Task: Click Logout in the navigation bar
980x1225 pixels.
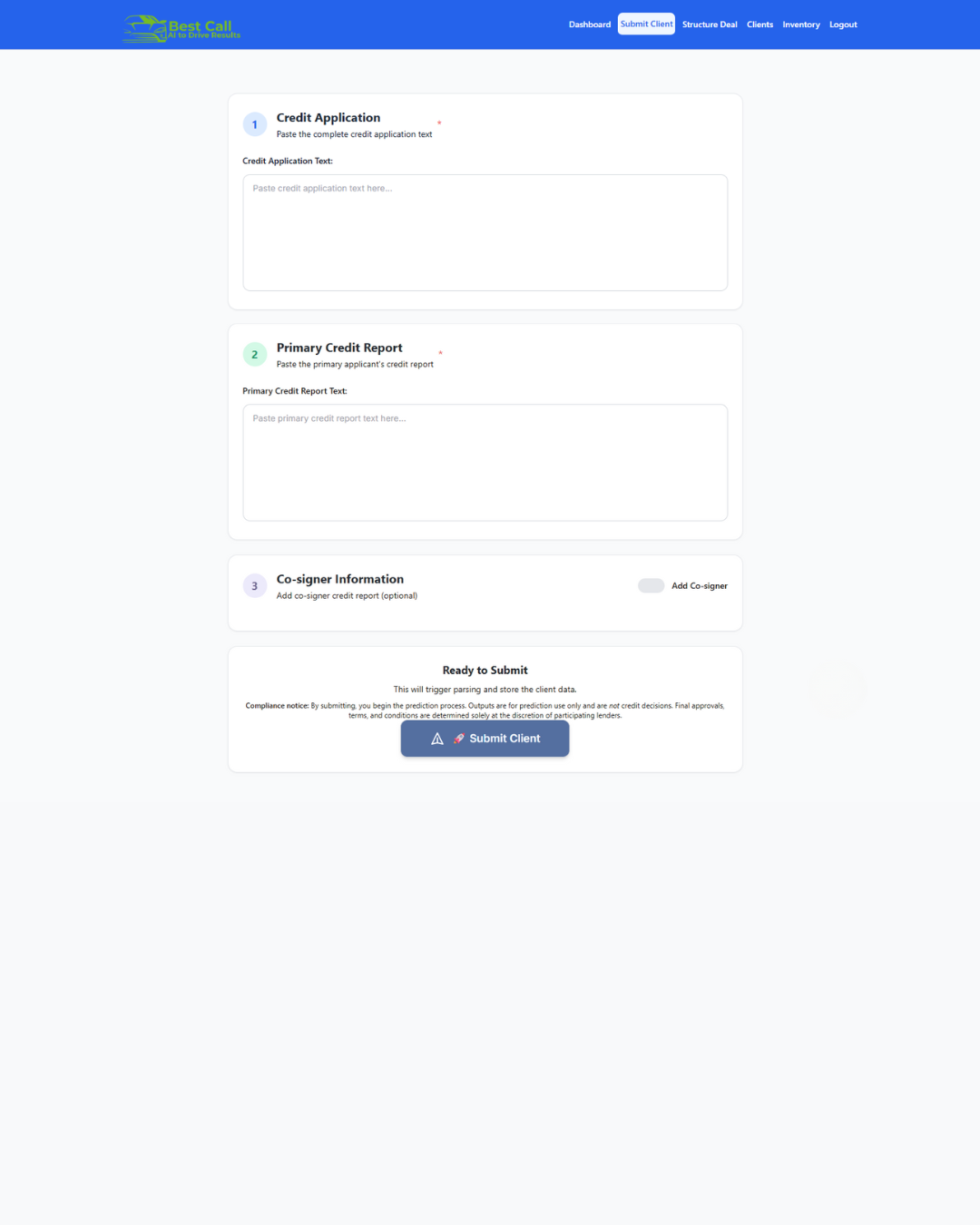Action: tap(843, 24)
